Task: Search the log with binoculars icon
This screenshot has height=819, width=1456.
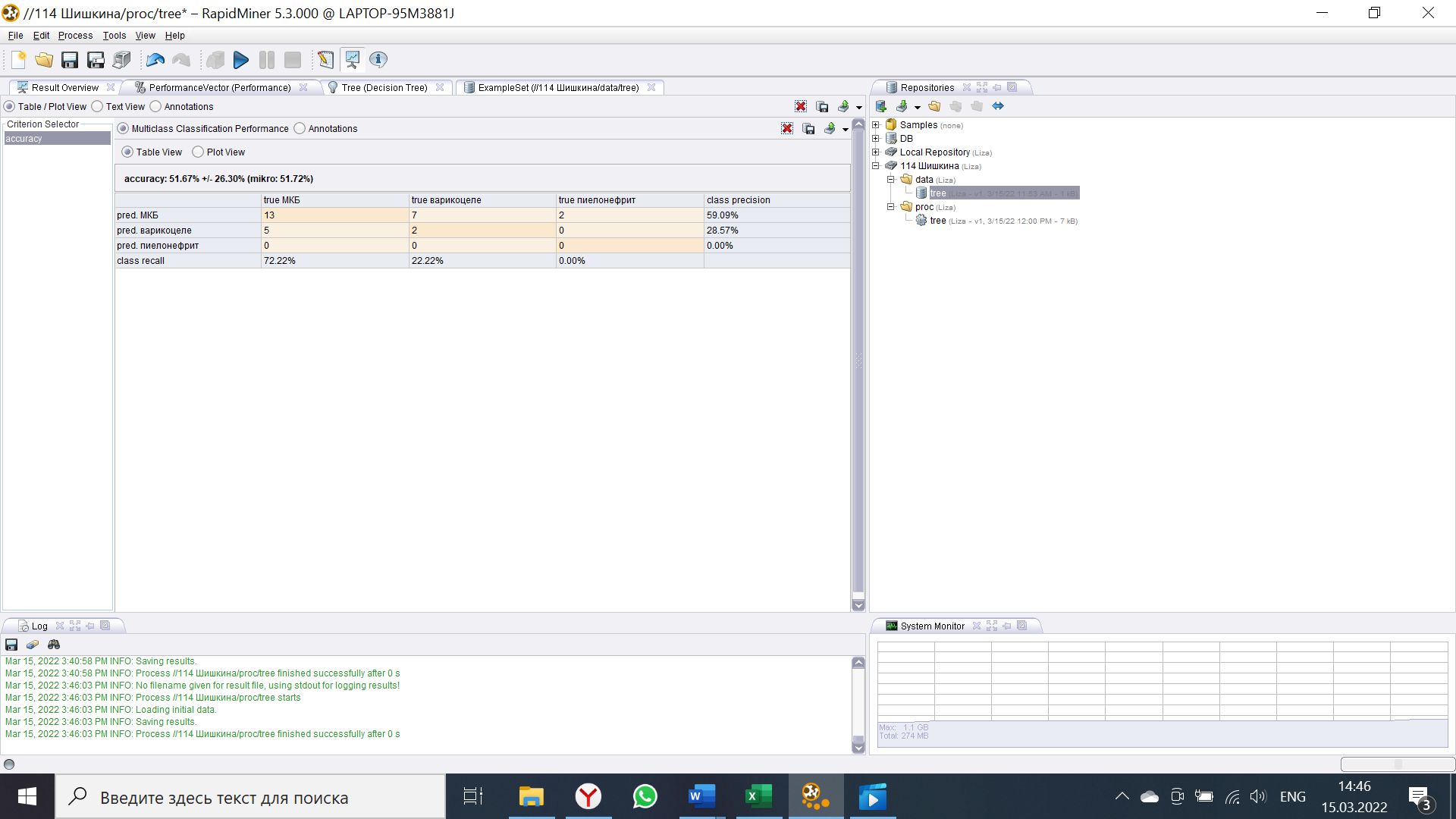Action: click(x=54, y=645)
